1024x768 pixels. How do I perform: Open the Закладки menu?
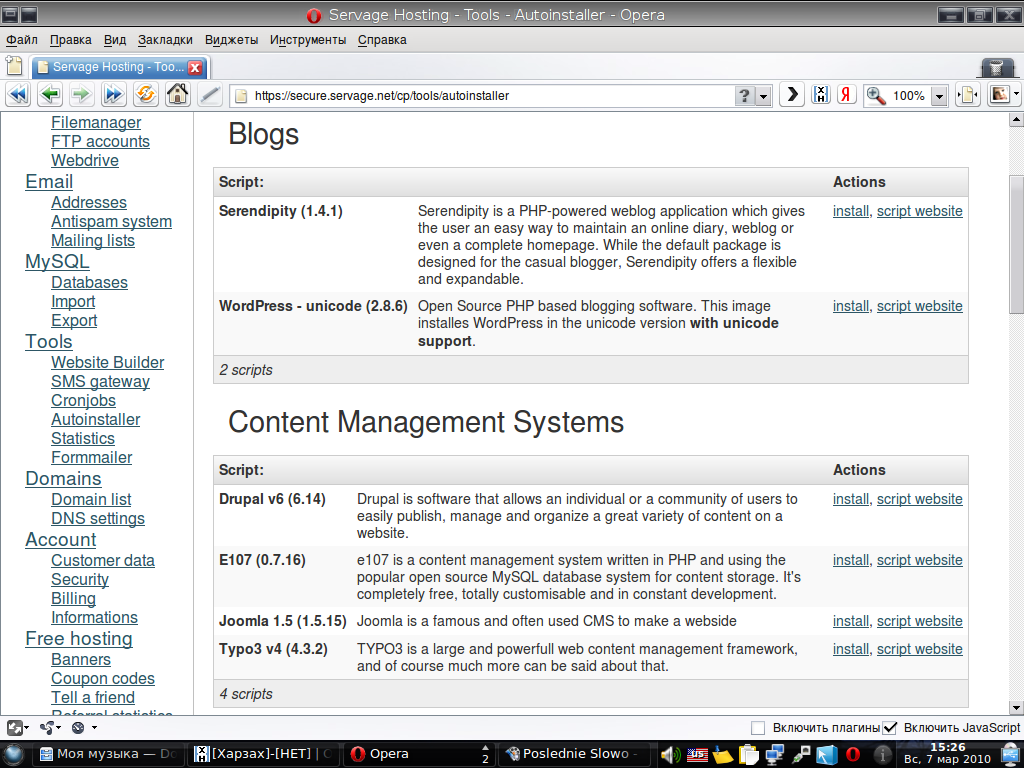pyautogui.click(x=165, y=40)
